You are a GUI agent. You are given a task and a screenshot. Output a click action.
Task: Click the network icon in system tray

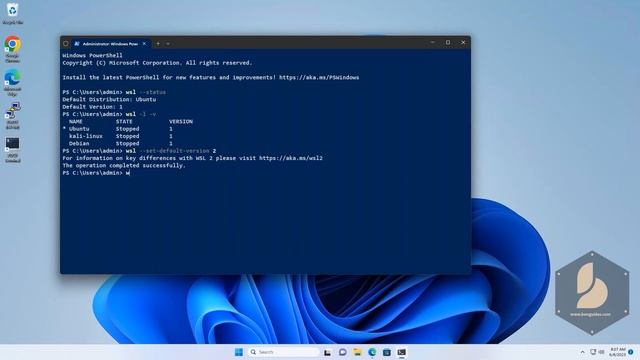pyautogui.click(x=593, y=352)
